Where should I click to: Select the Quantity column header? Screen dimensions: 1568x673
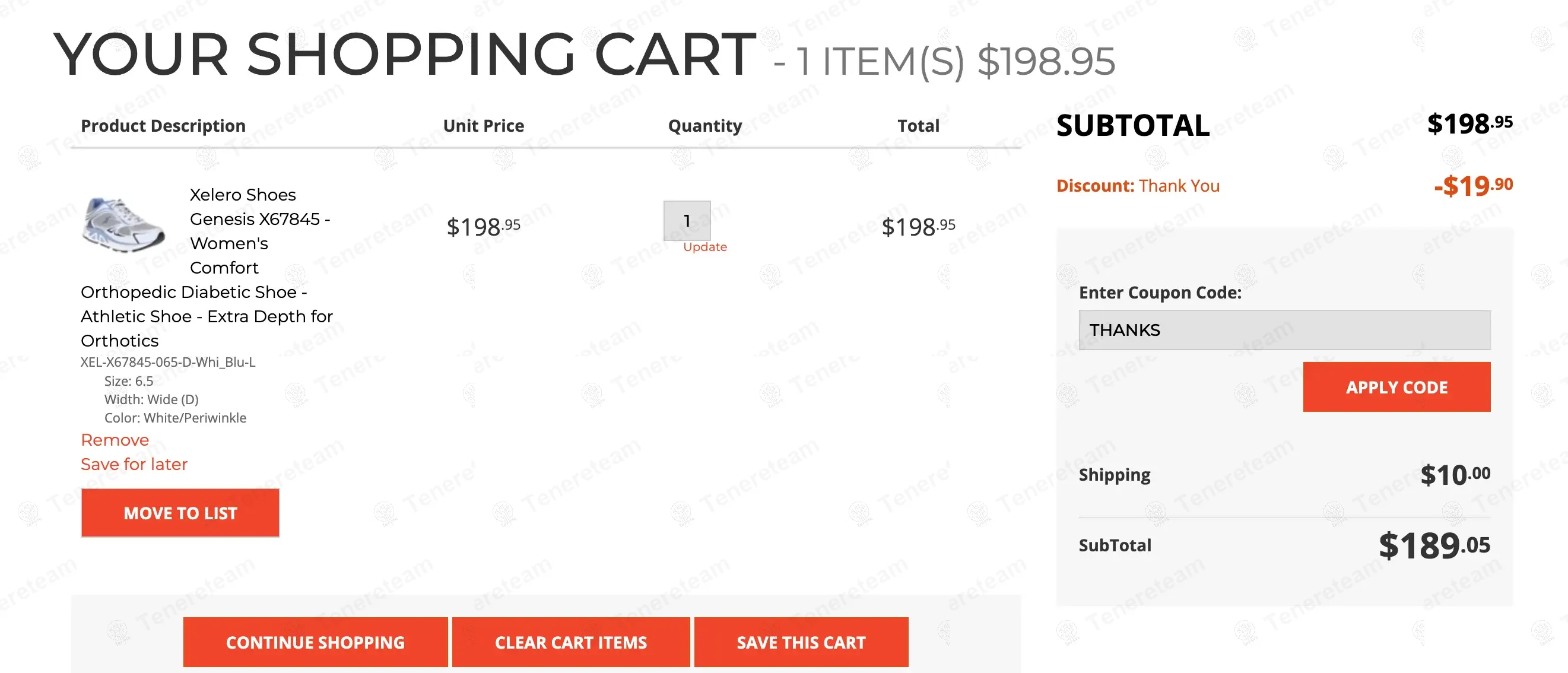click(x=705, y=126)
